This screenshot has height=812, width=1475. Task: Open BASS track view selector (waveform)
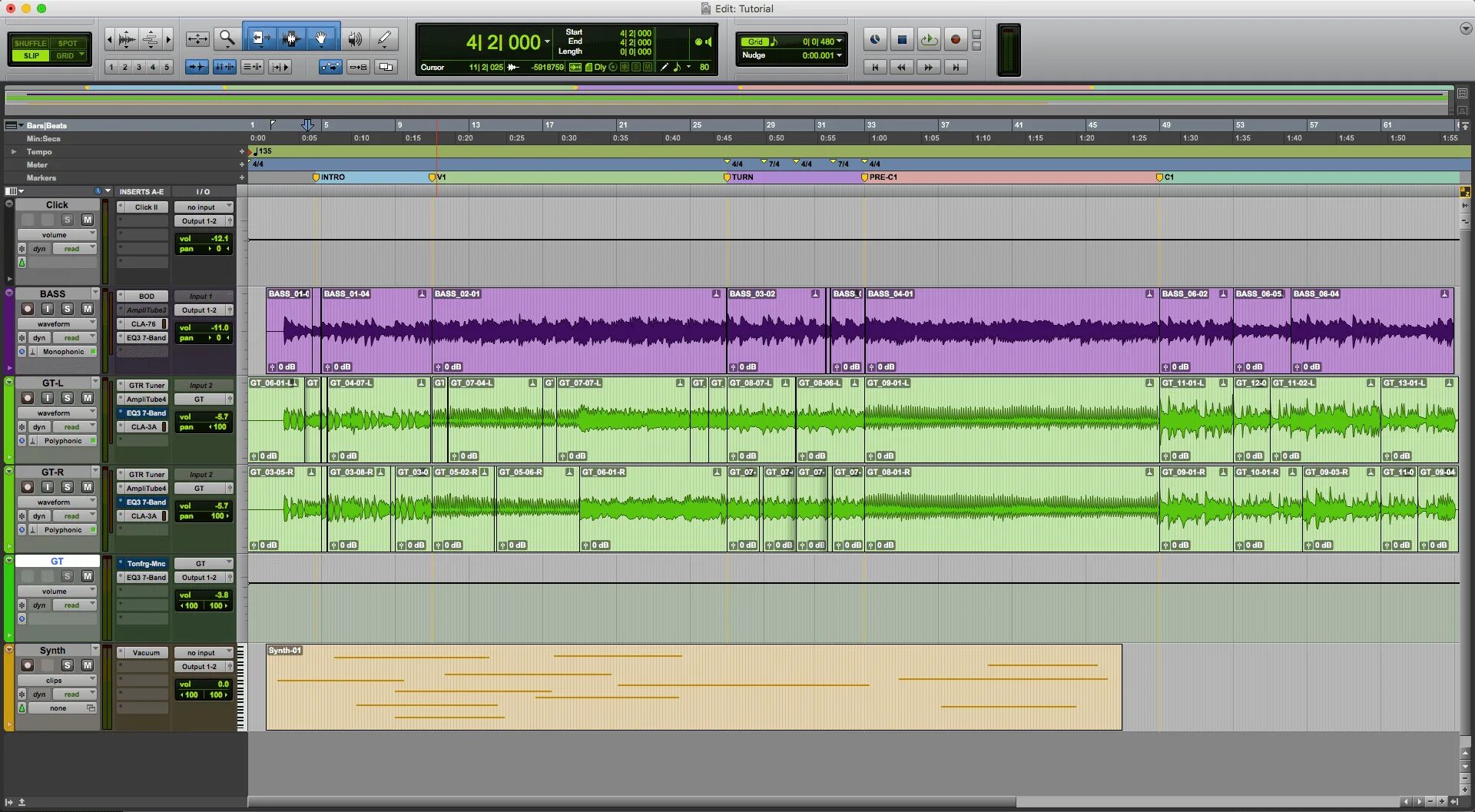click(x=57, y=323)
